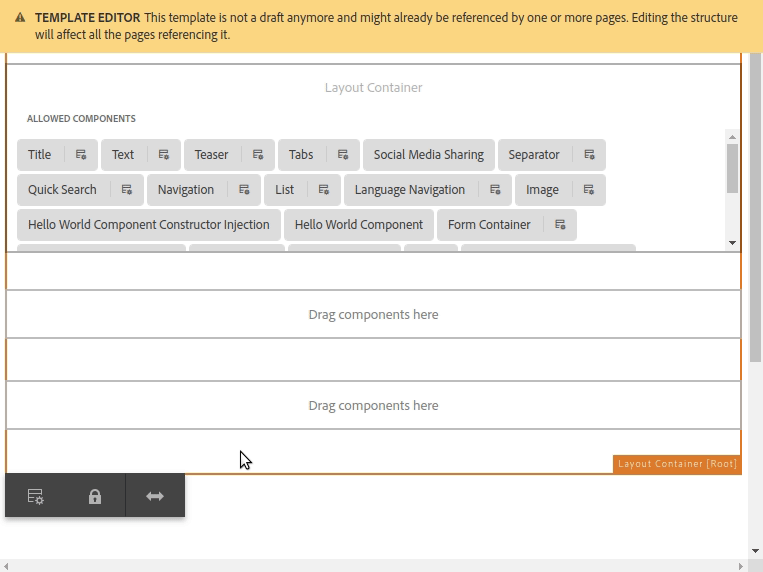Open Teaser component policy icon
The image size is (763, 572).
coord(258,155)
